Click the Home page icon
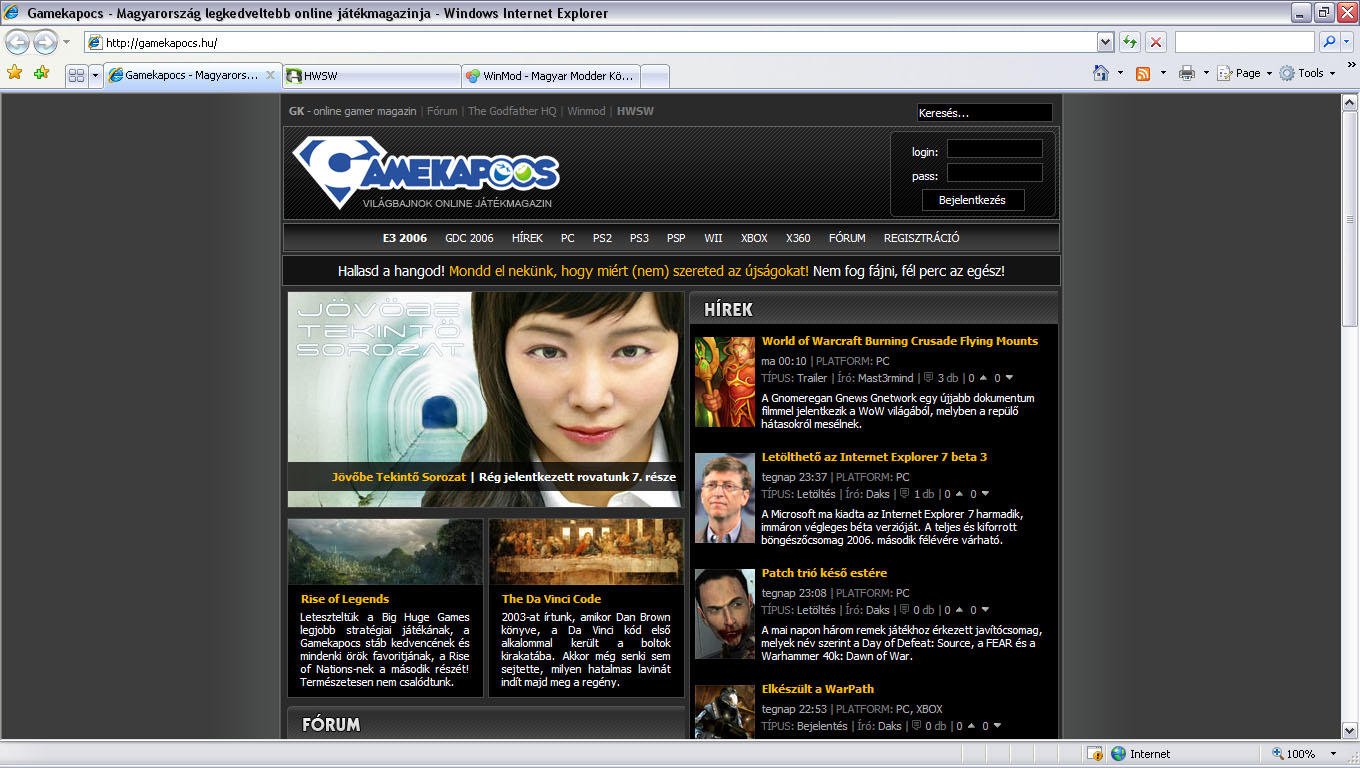 tap(1101, 73)
